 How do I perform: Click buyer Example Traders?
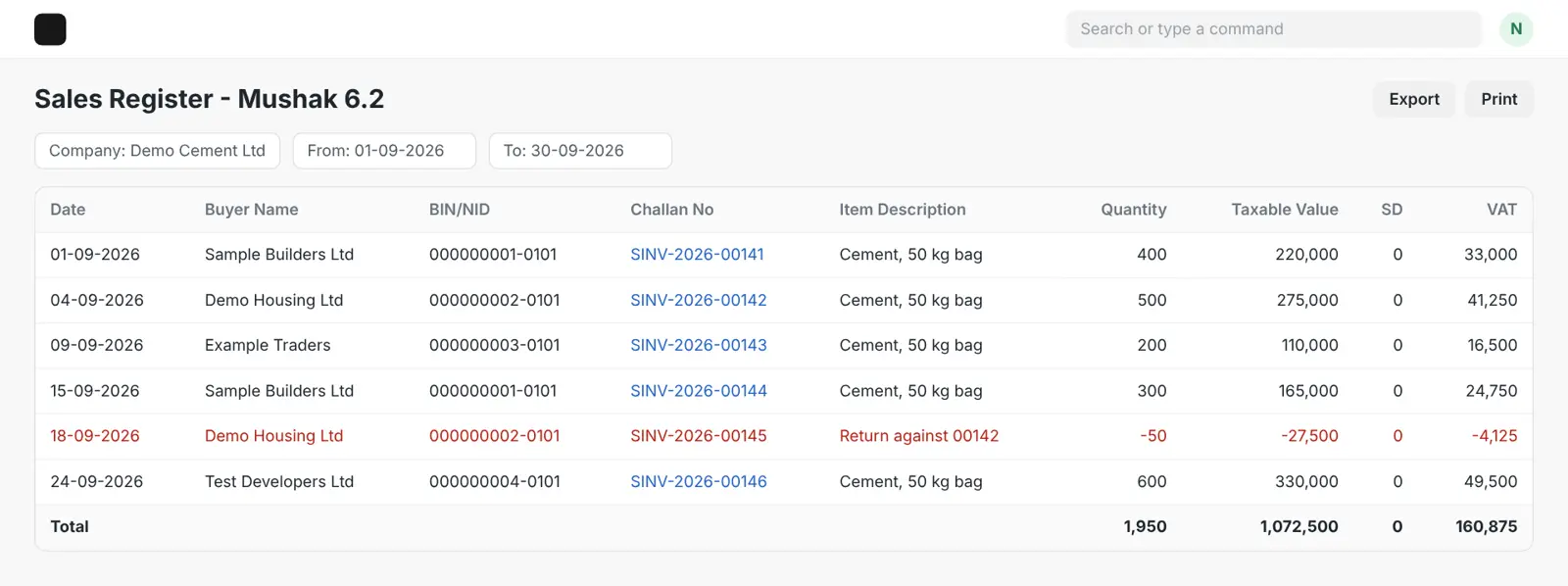coord(268,345)
